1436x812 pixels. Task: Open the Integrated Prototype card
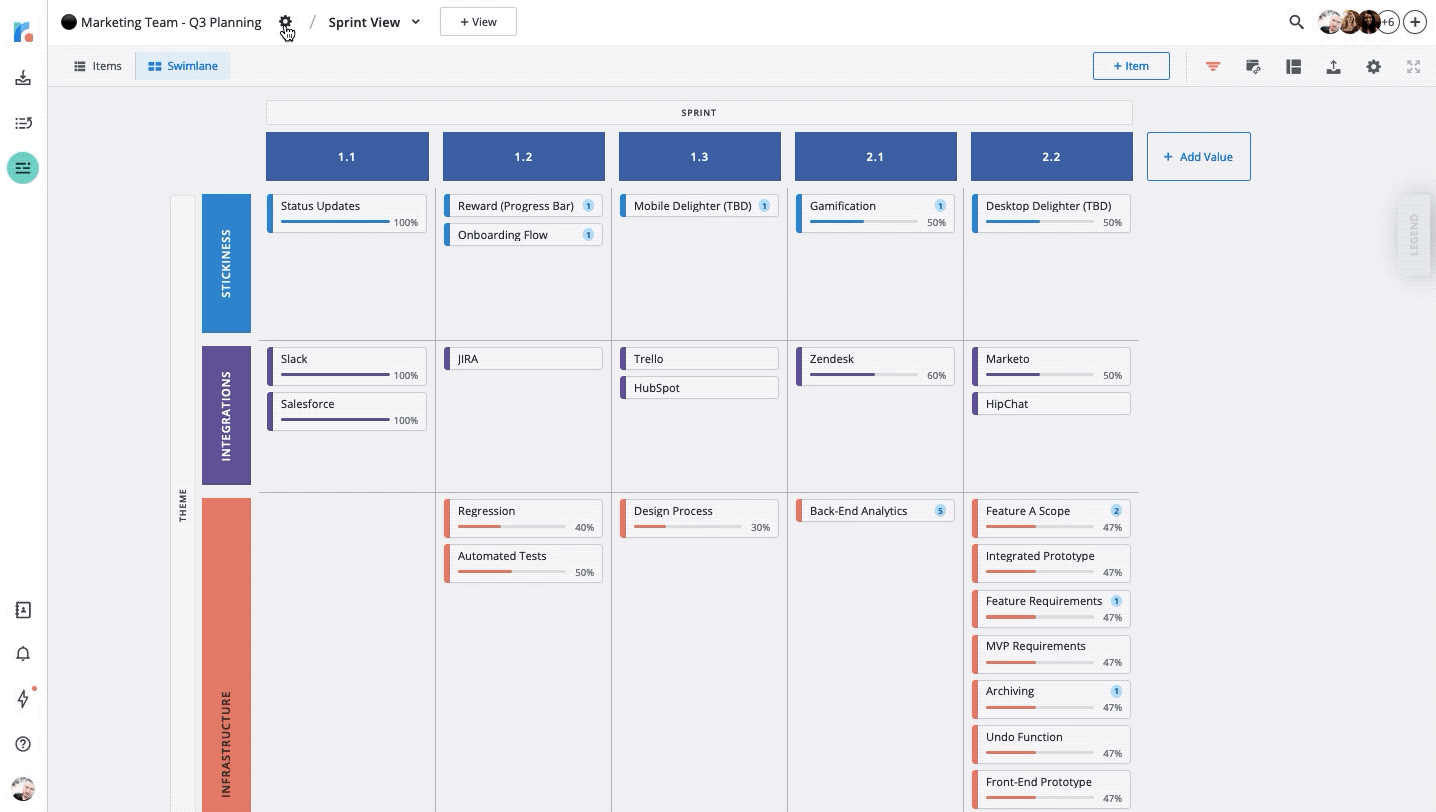click(x=1051, y=563)
